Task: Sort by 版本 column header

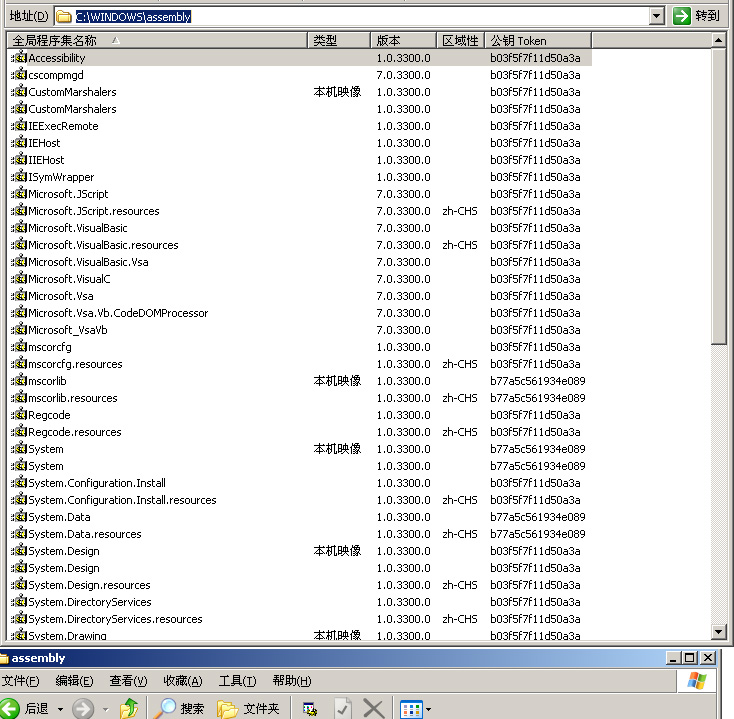Action: 404,41
